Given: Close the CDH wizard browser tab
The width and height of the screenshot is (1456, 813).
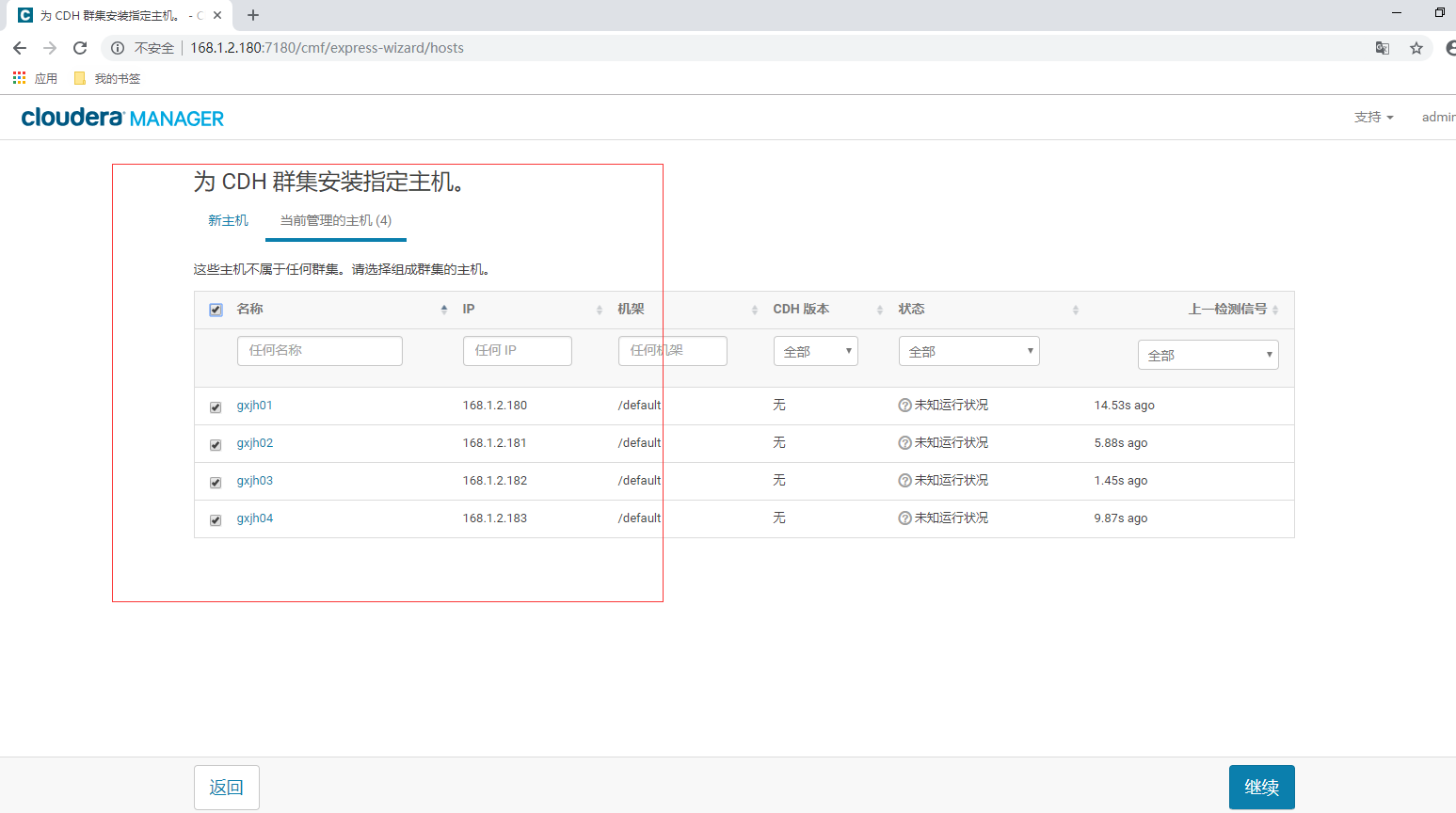Looking at the screenshot, I should click(217, 15).
